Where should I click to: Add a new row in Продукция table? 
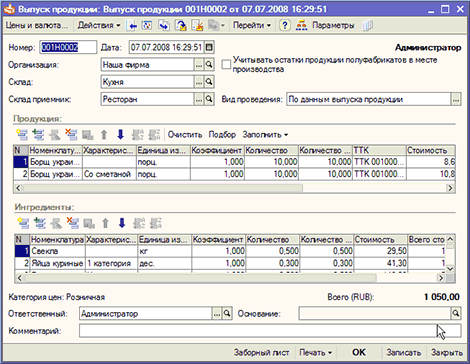(x=22, y=135)
